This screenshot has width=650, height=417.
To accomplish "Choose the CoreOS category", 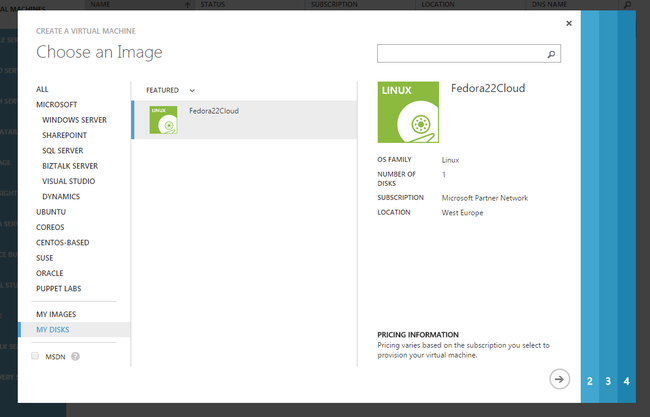I will click(50, 227).
